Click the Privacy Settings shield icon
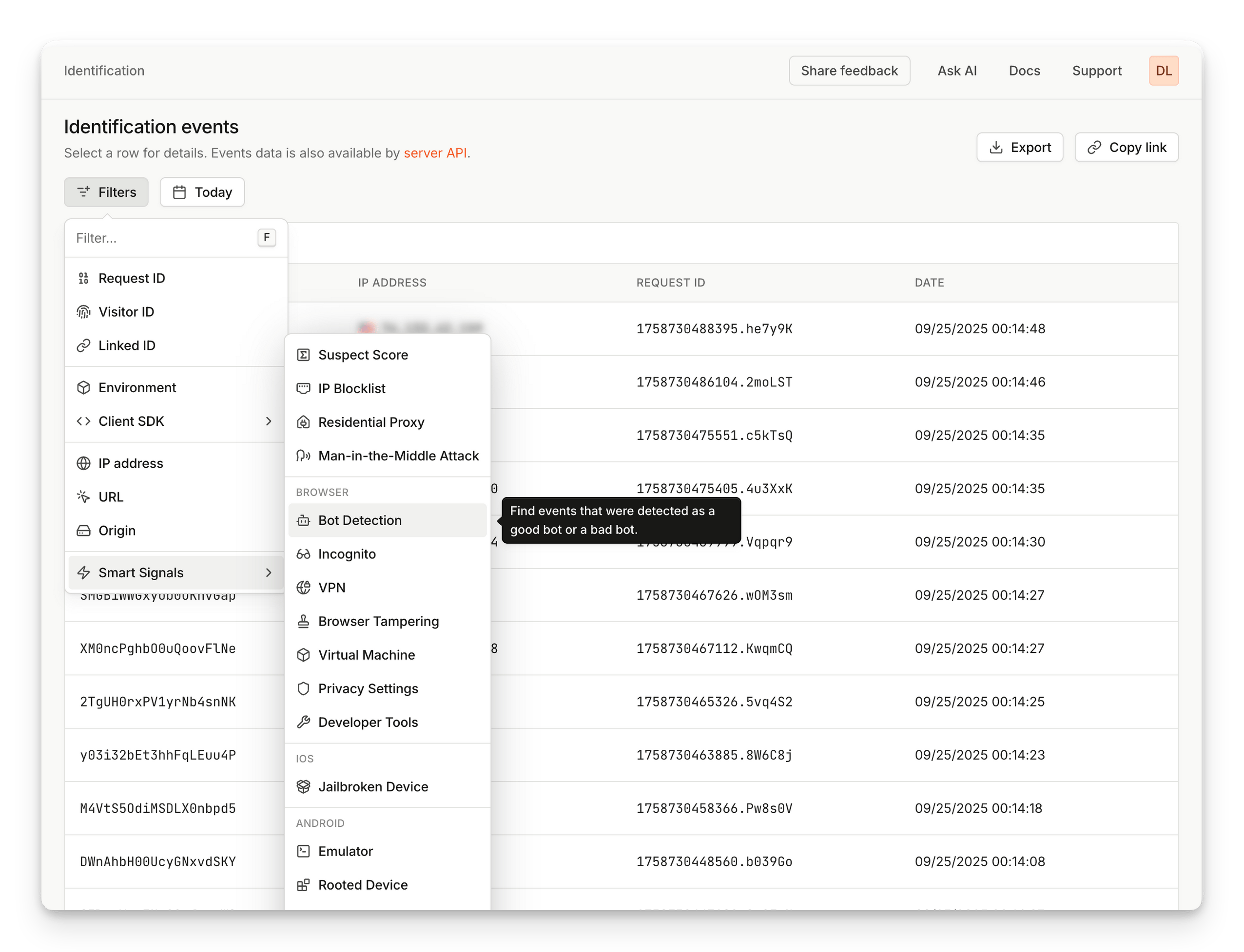The height and width of the screenshot is (952, 1244). coord(303,688)
